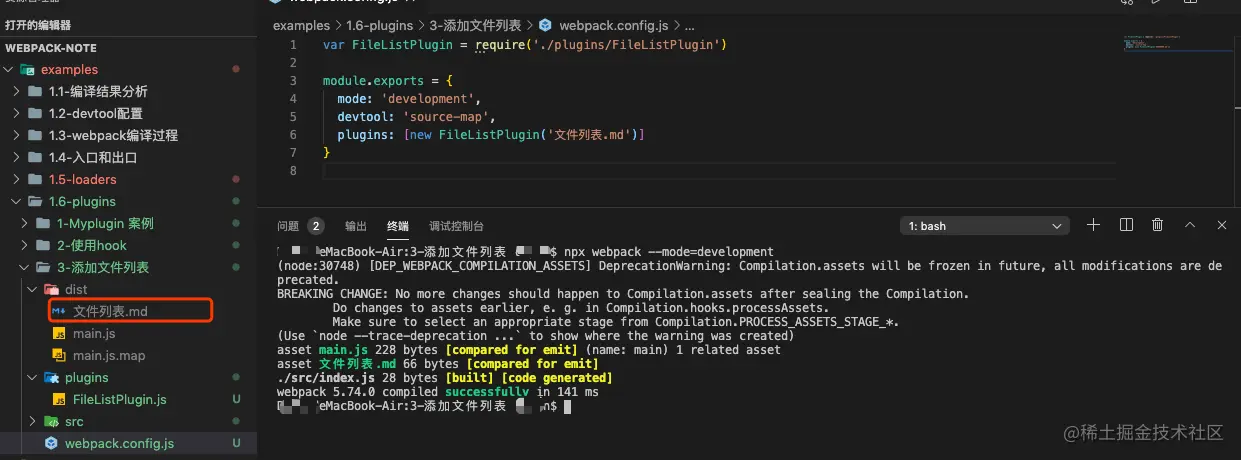Switch to the 输出 output tab
Viewport: 1241px width, 460px height.
(355, 226)
